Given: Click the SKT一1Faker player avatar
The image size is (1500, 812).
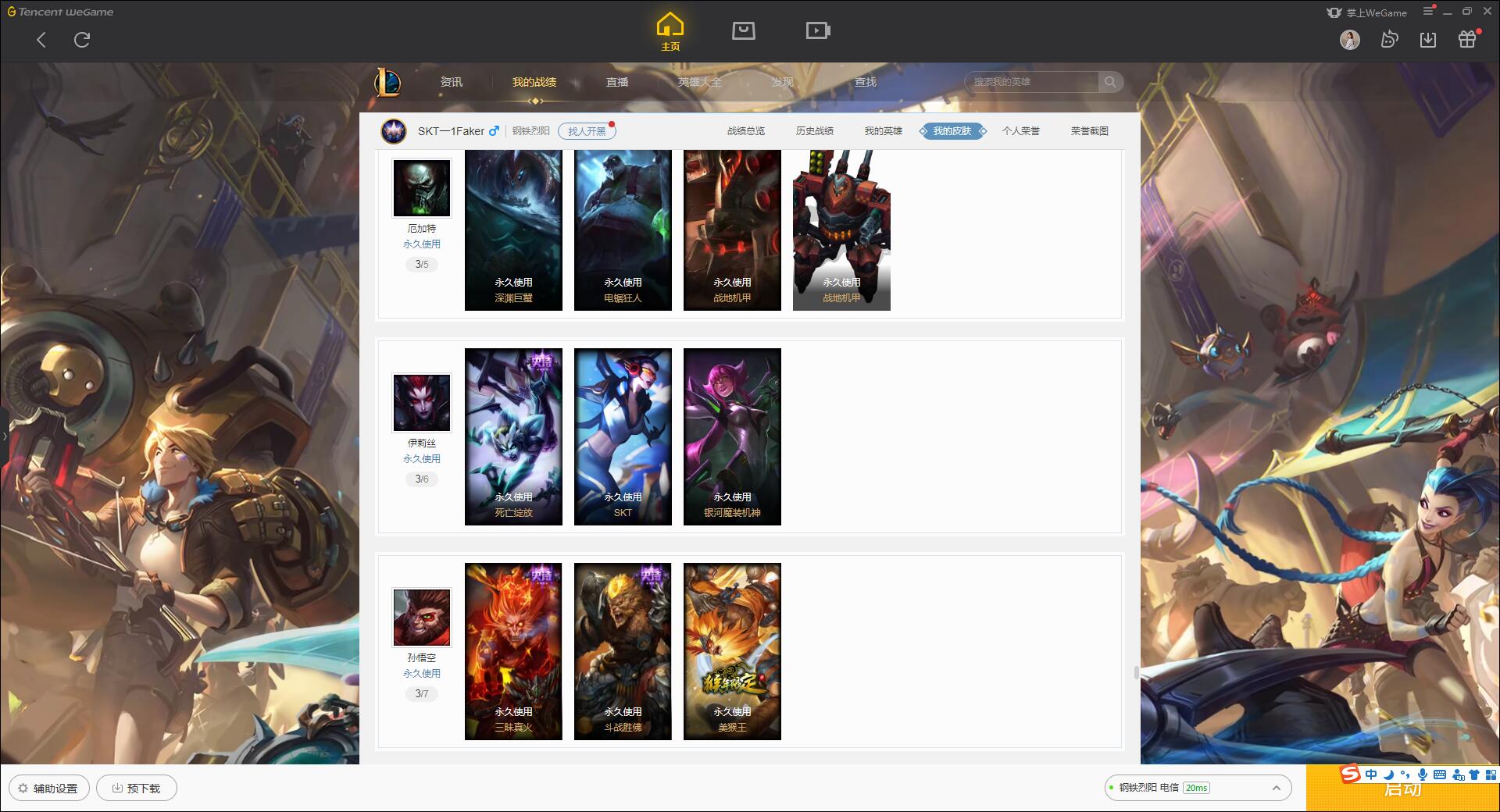Looking at the screenshot, I should click(394, 131).
